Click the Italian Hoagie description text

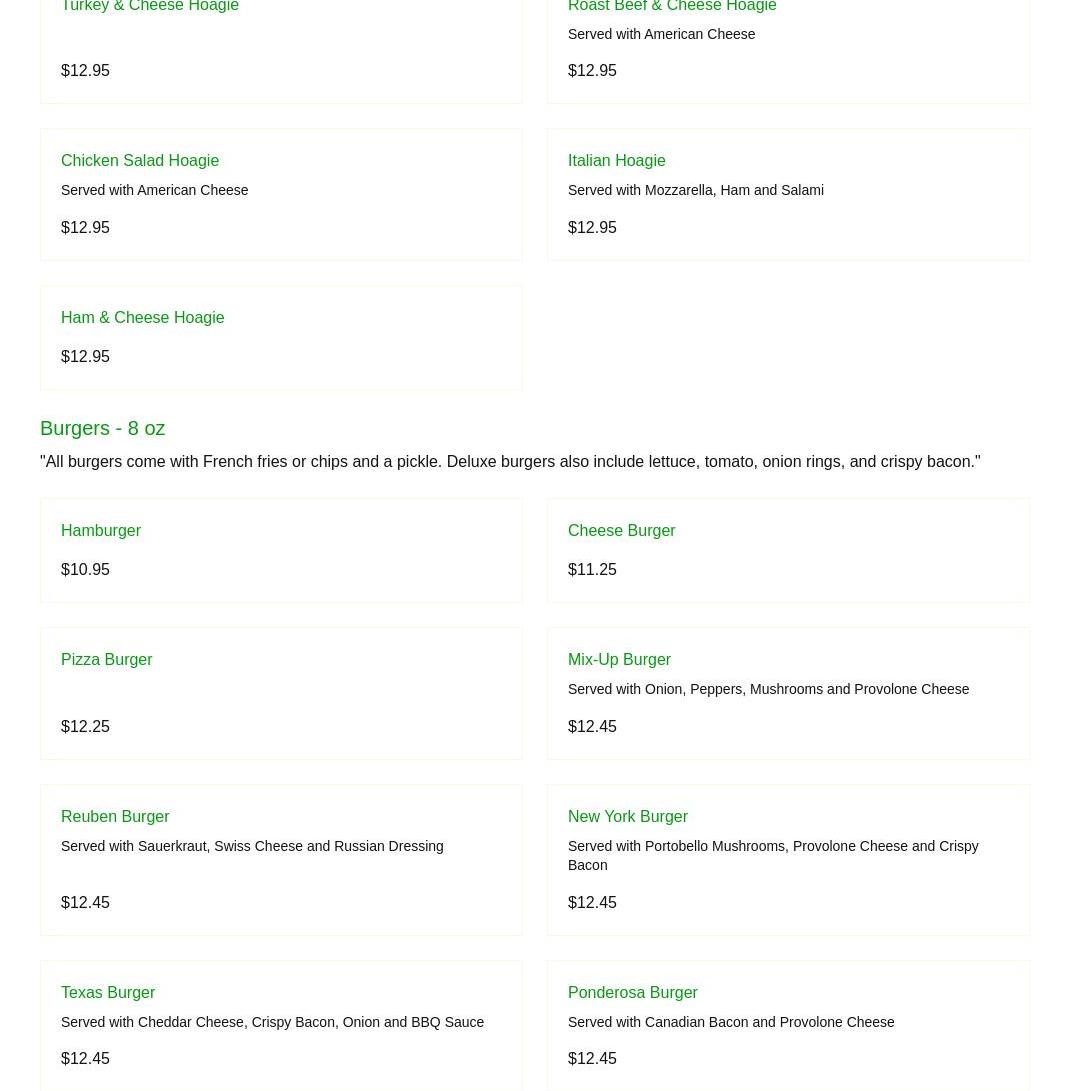coord(695,190)
